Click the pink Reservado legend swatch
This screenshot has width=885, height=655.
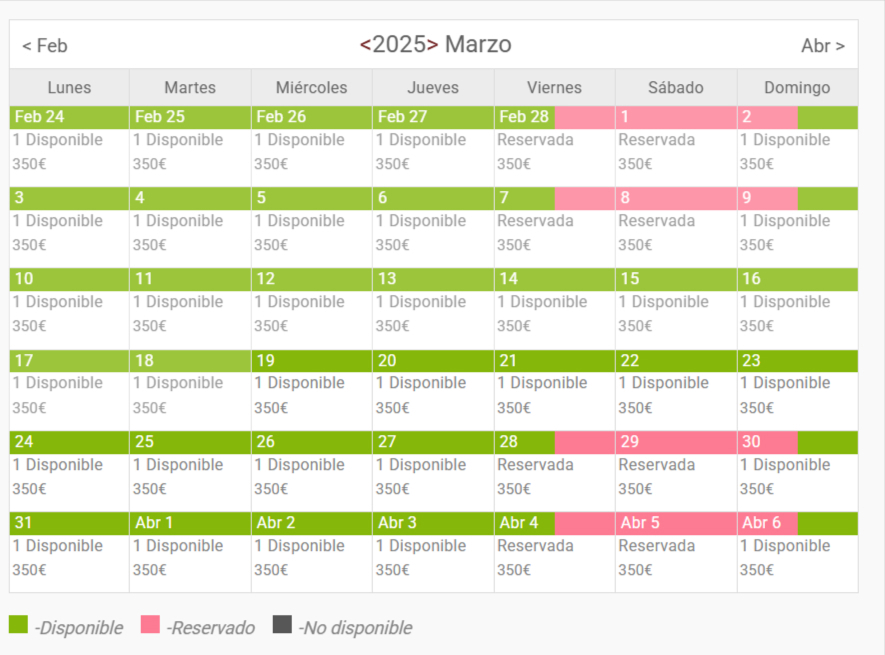(150, 625)
